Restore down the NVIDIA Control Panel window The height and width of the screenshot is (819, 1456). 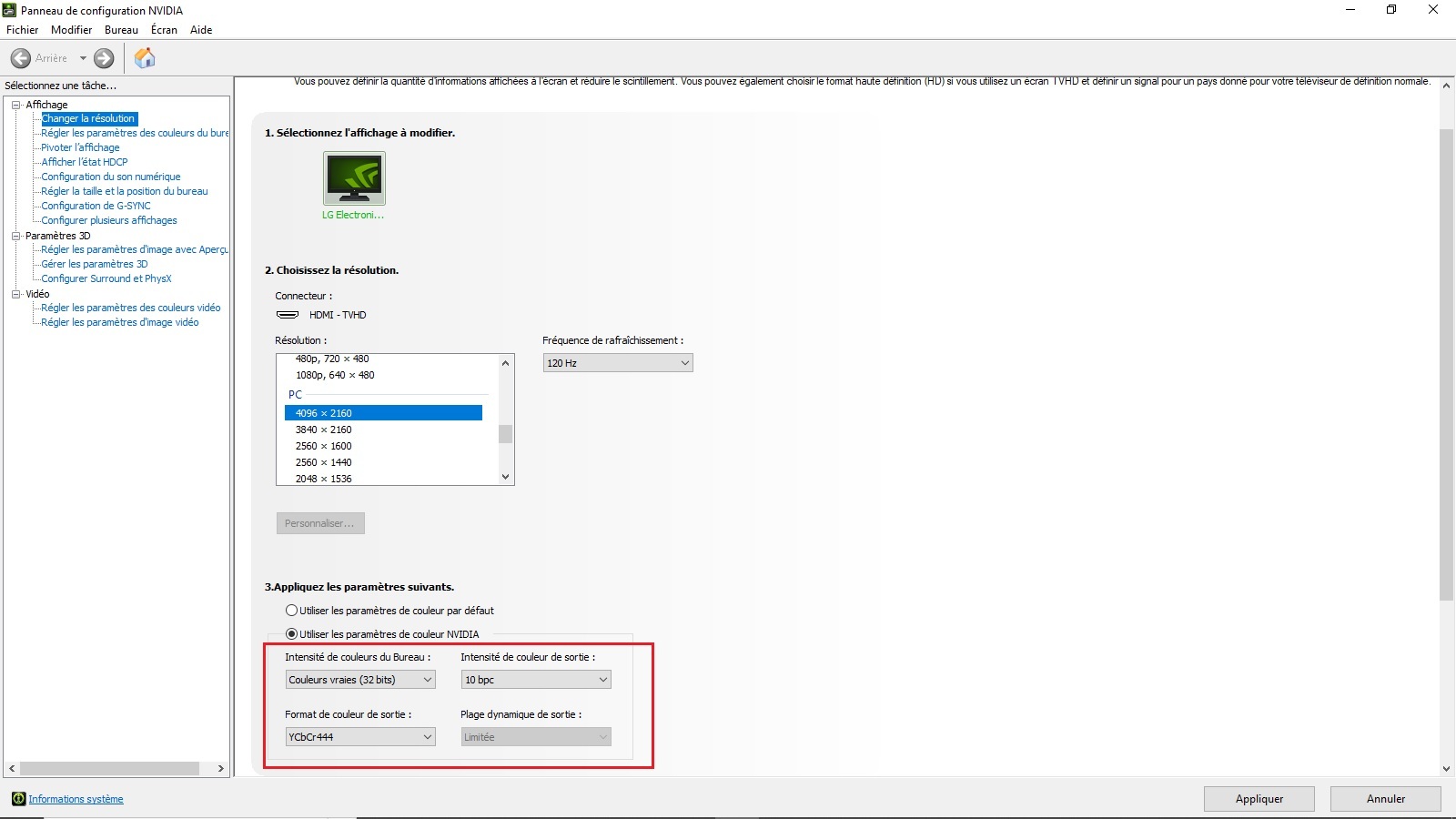(1391, 10)
